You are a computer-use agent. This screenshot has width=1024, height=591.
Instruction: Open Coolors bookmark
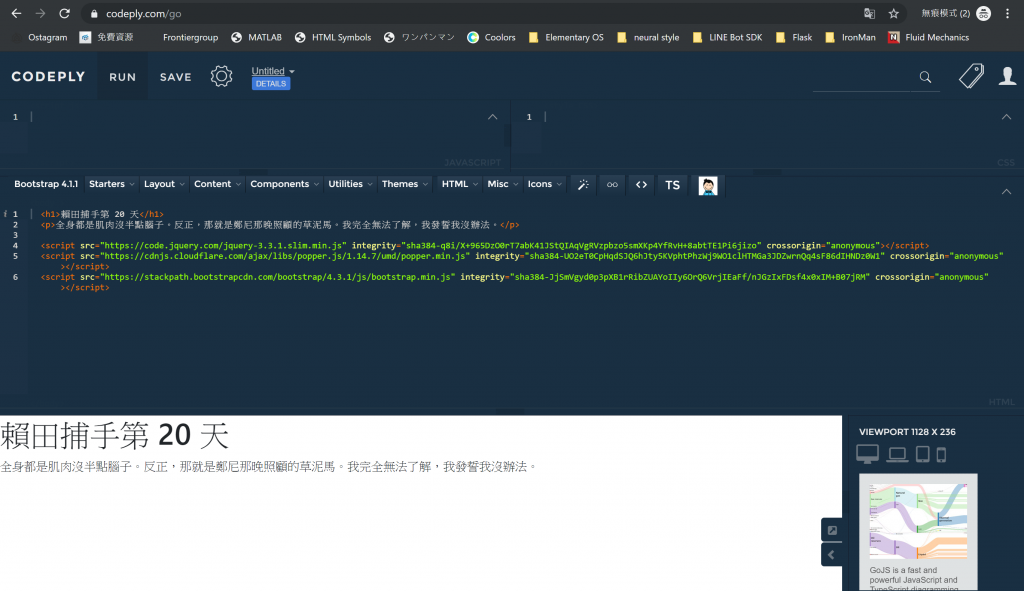[x=491, y=37]
